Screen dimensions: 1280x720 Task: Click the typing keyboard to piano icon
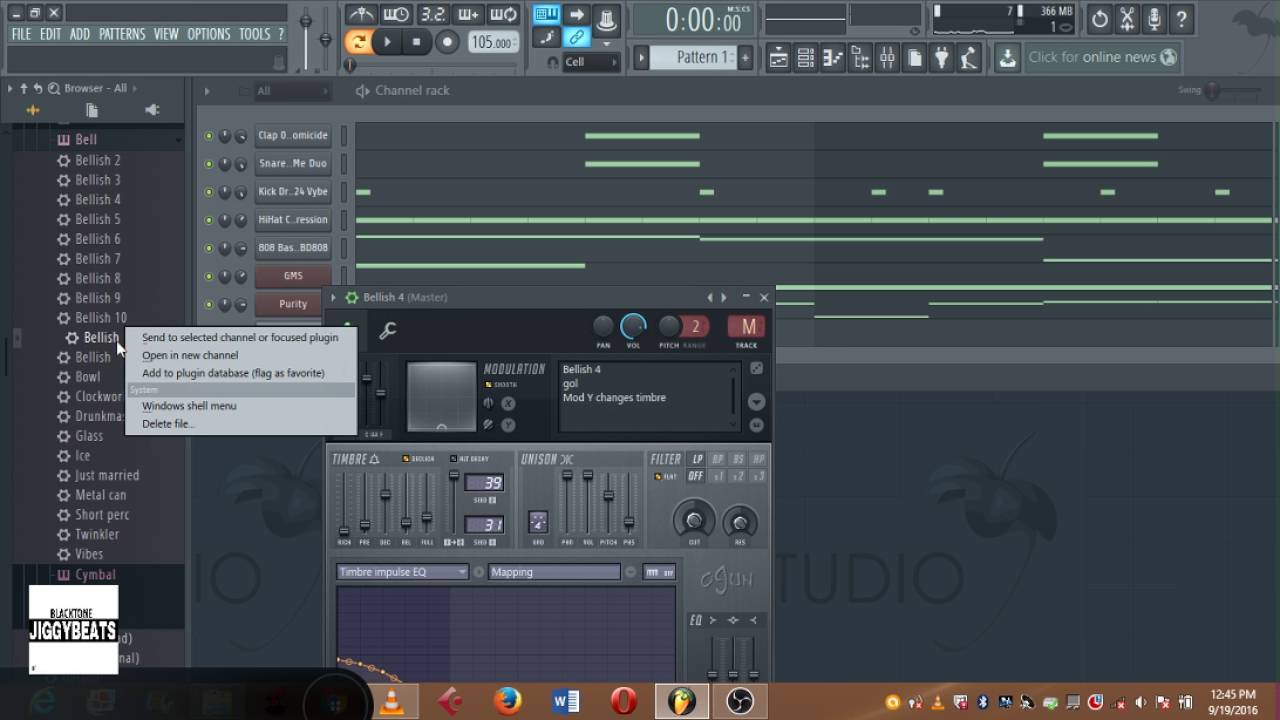click(x=546, y=14)
